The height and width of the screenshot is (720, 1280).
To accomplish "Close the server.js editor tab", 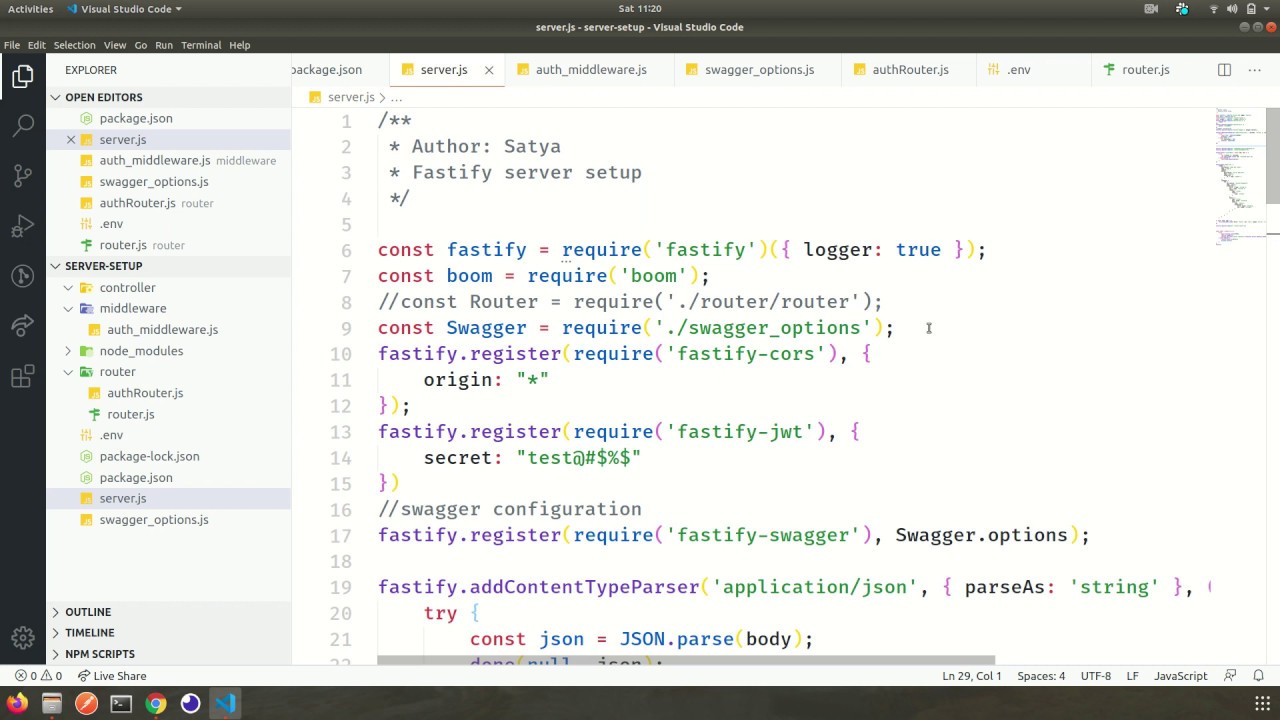I will [x=489, y=70].
